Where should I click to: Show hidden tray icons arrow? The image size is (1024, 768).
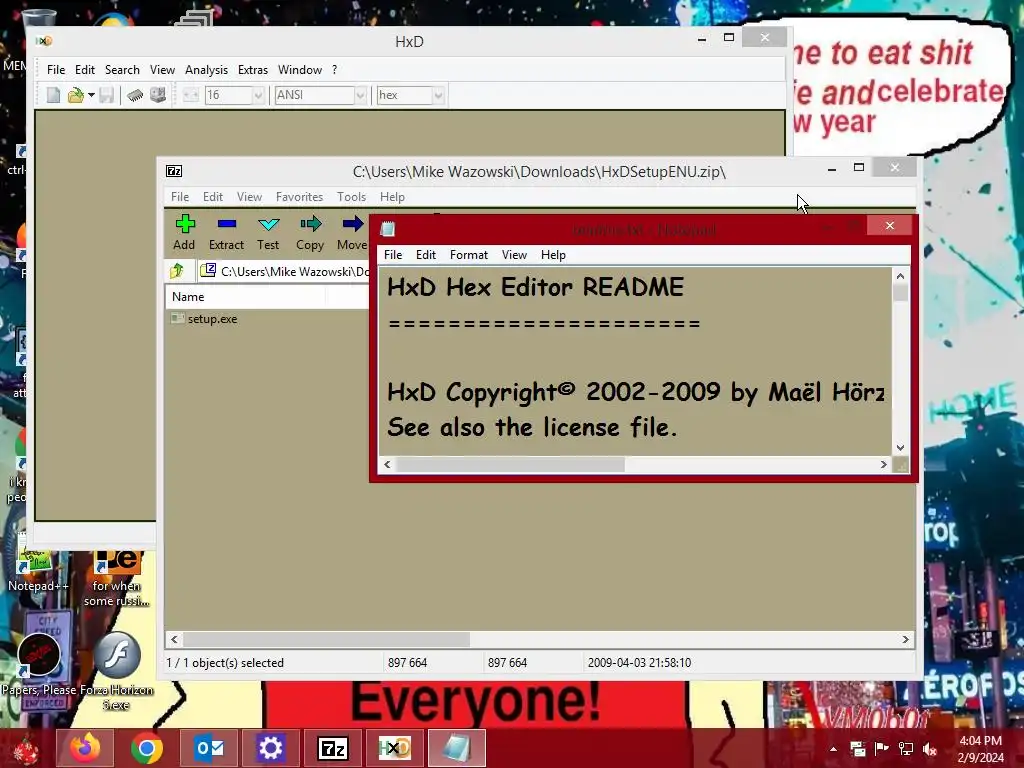833,749
